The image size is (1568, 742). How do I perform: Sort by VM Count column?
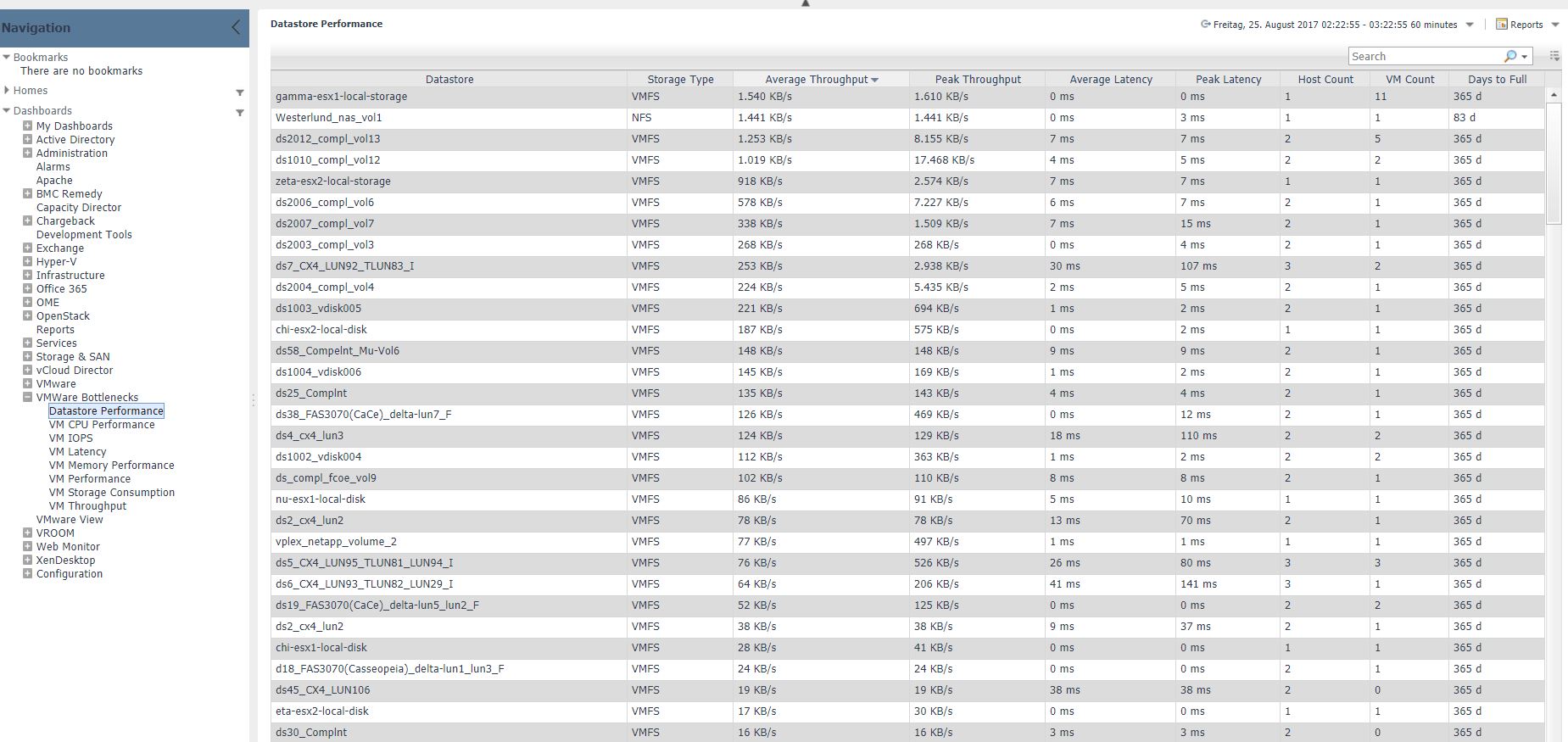click(x=1409, y=79)
